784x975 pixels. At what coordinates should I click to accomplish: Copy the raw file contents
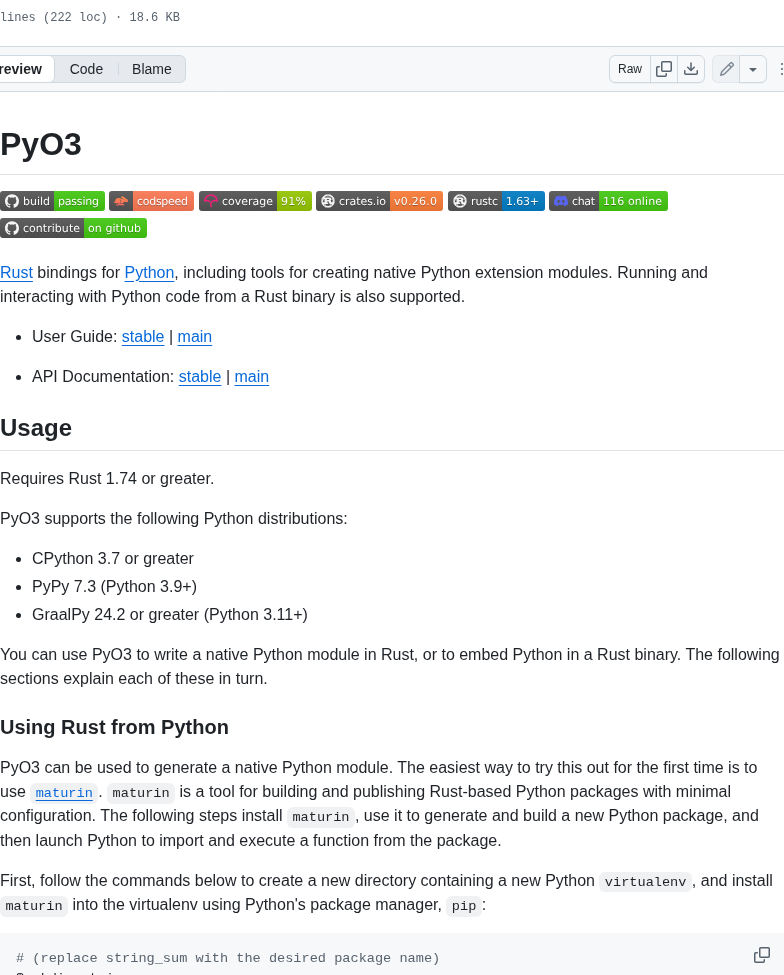pyautogui.click(x=663, y=69)
